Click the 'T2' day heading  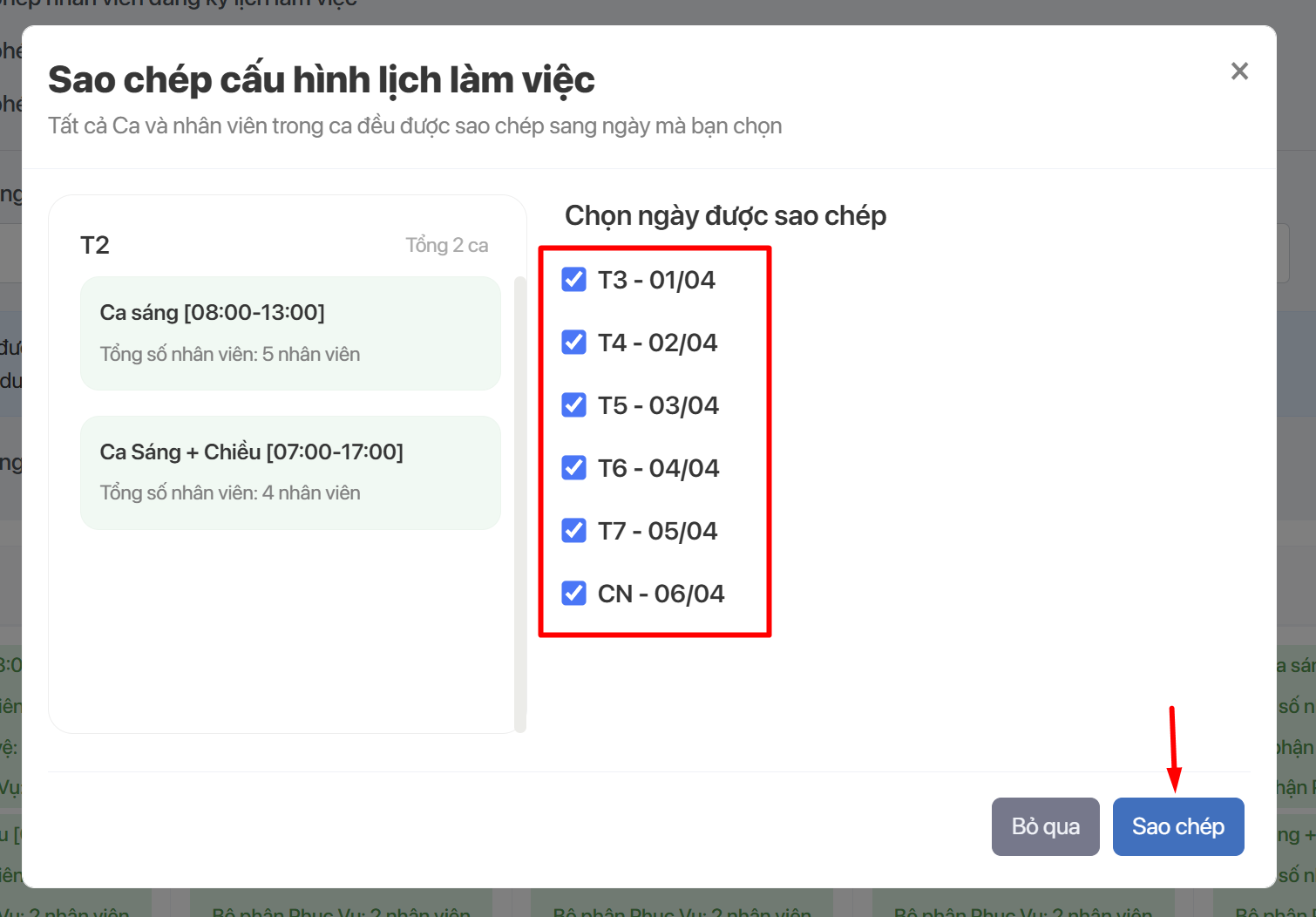95,246
